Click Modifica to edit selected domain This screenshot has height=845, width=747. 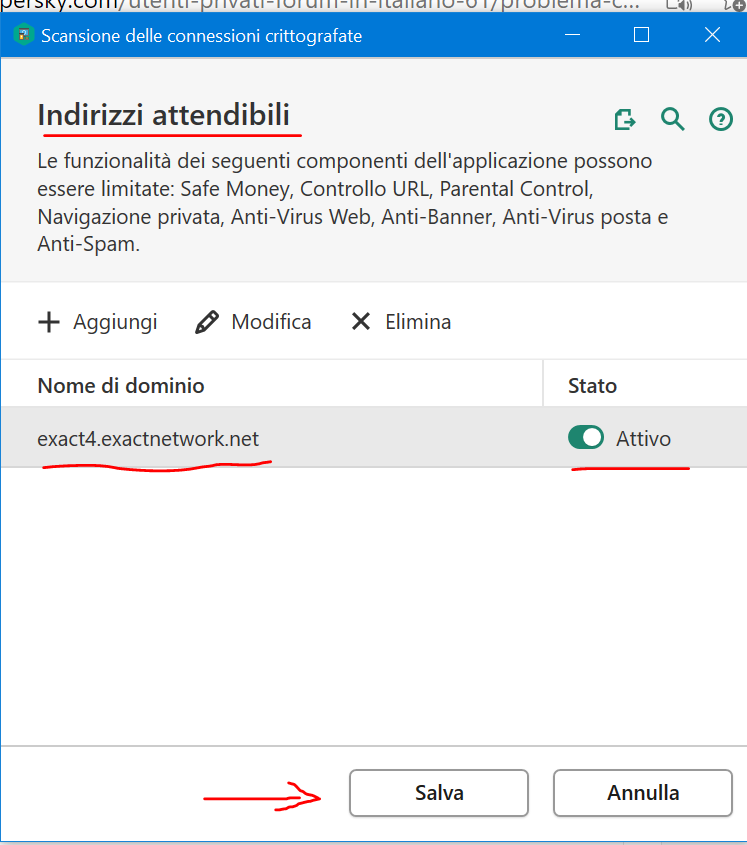click(253, 322)
